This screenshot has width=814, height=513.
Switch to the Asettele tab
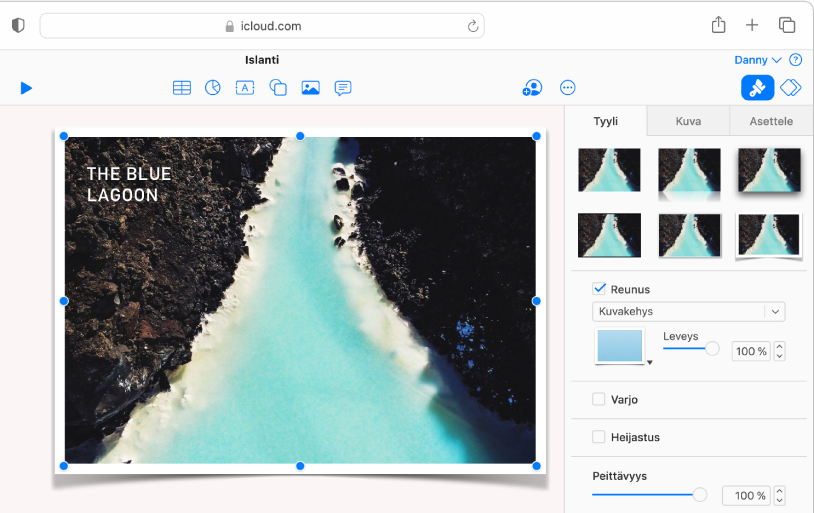pos(770,121)
